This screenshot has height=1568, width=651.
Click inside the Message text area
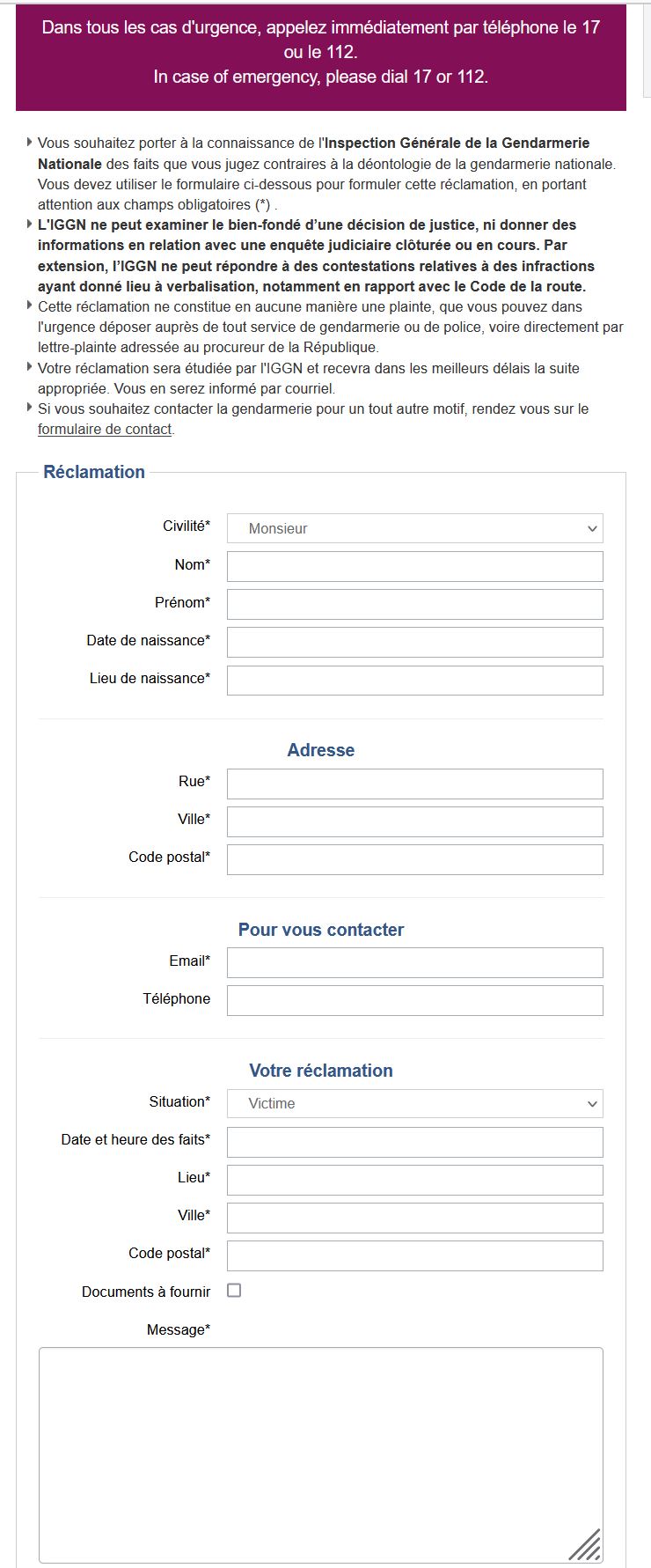[321, 1453]
